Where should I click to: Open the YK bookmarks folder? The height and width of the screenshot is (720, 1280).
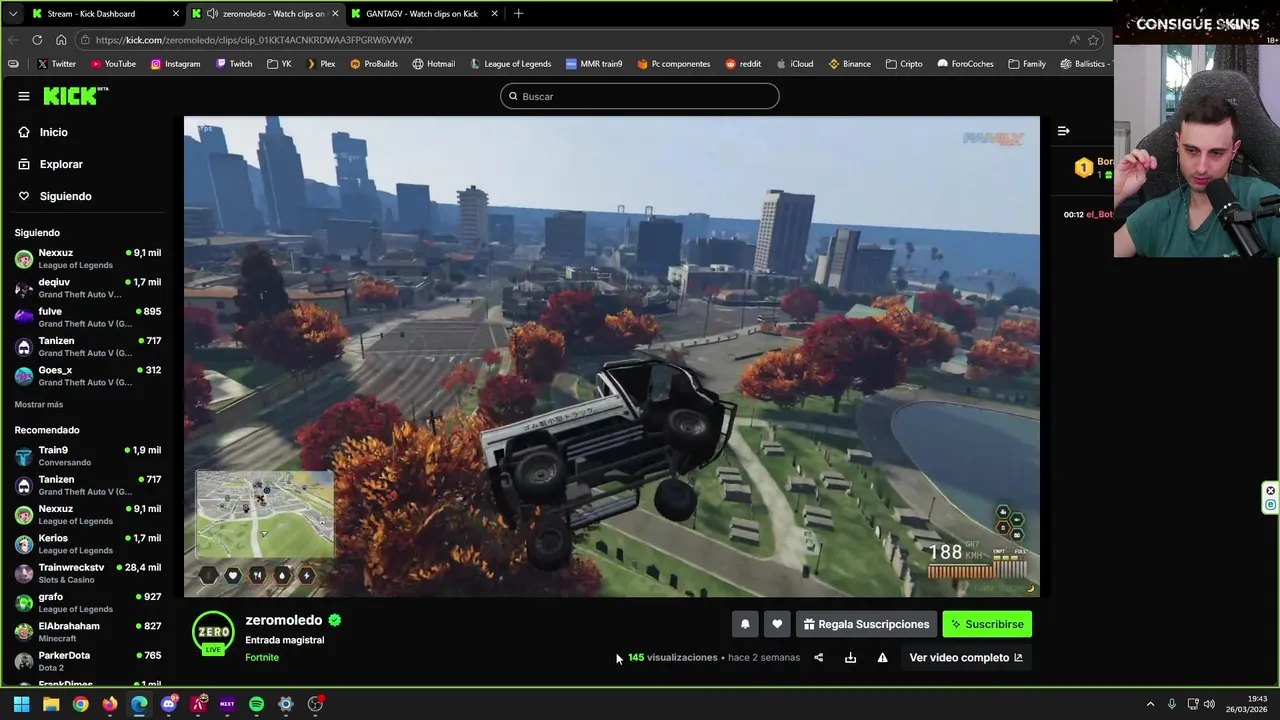[x=279, y=63]
